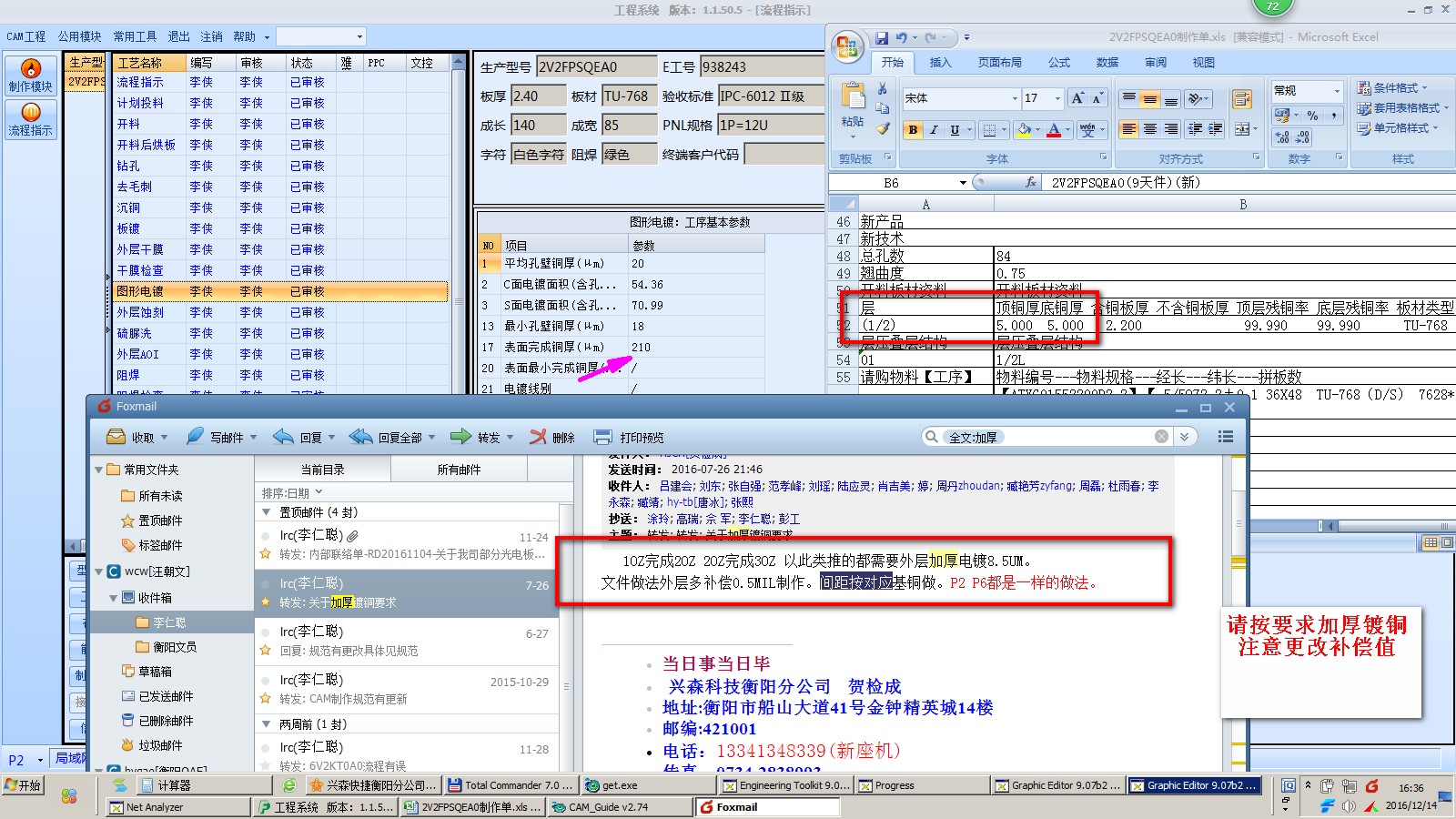The height and width of the screenshot is (819, 1456).
Task: Increase font size in Excel ribbon
Action: 1078,98
